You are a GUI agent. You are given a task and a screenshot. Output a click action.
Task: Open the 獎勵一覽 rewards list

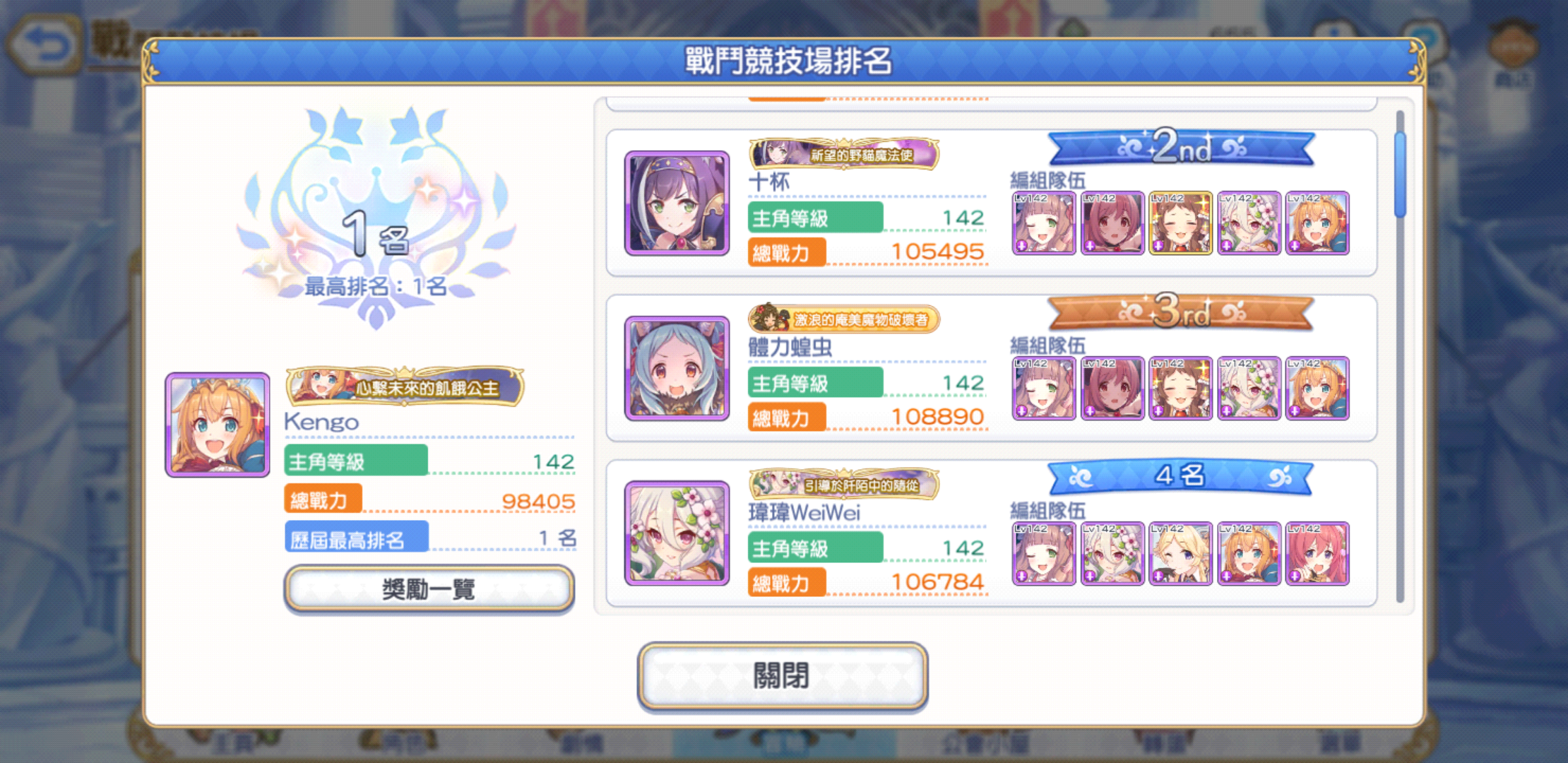429,588
